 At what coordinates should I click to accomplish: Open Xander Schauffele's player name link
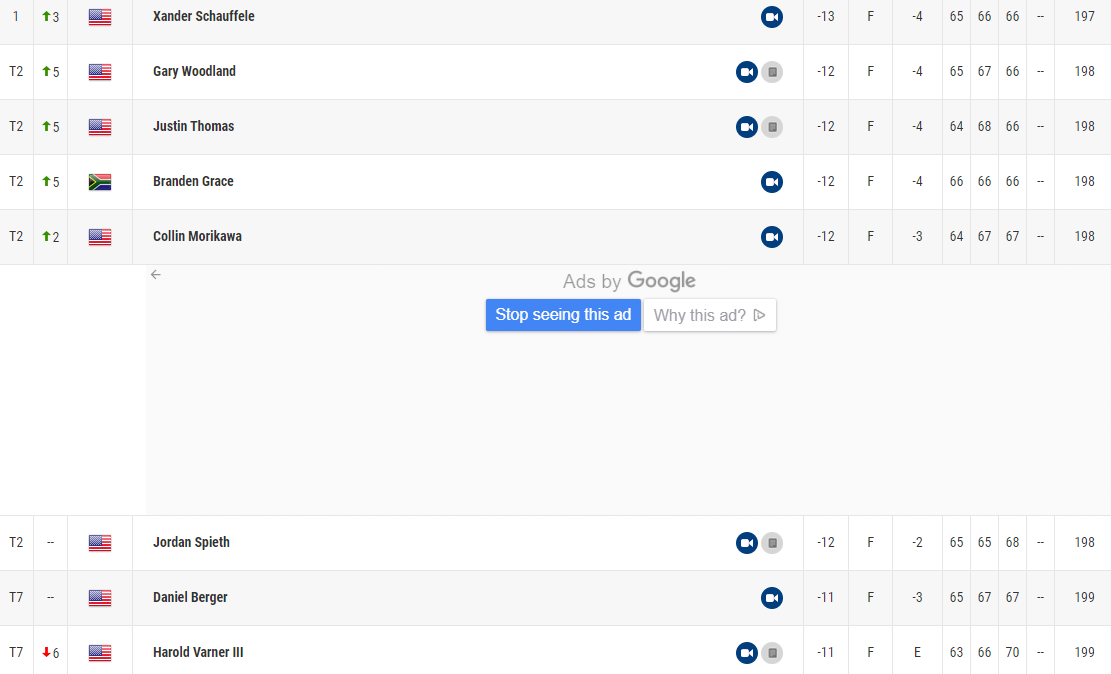(203, 17)
